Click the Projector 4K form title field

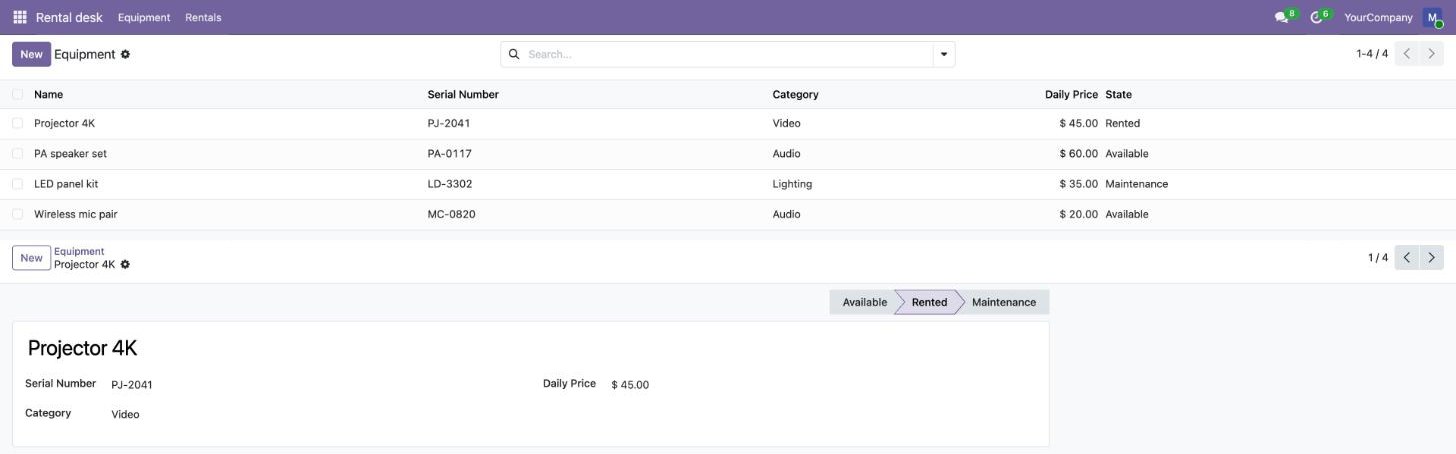(x=82, y=348)
